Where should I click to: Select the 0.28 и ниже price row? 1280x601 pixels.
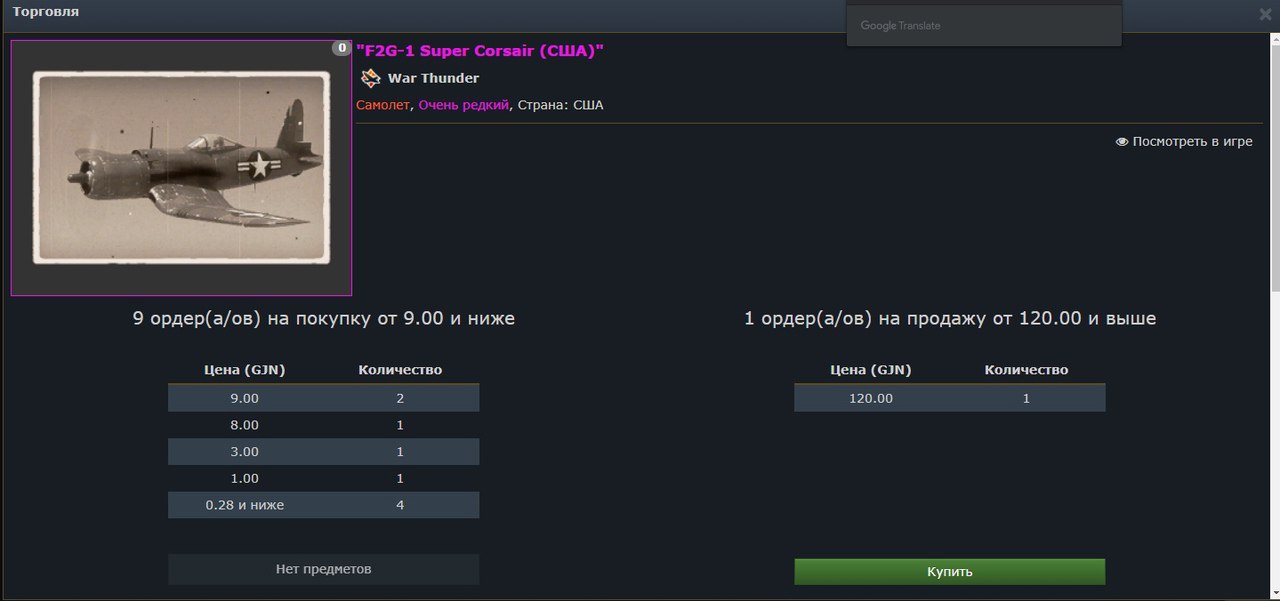point(323,505)
